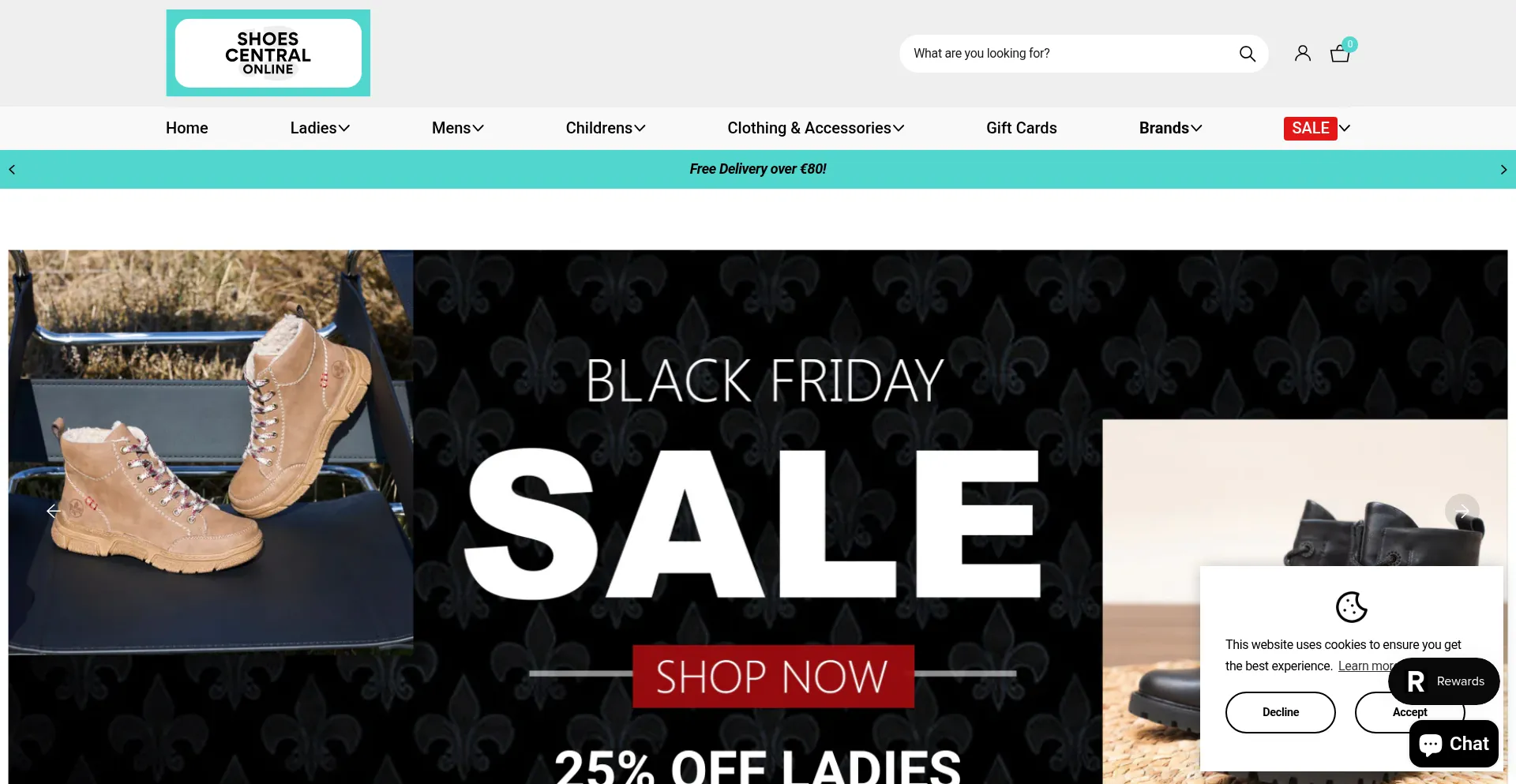Click the search magnifier icon
1516x784 pixels.
[1247, 54]
